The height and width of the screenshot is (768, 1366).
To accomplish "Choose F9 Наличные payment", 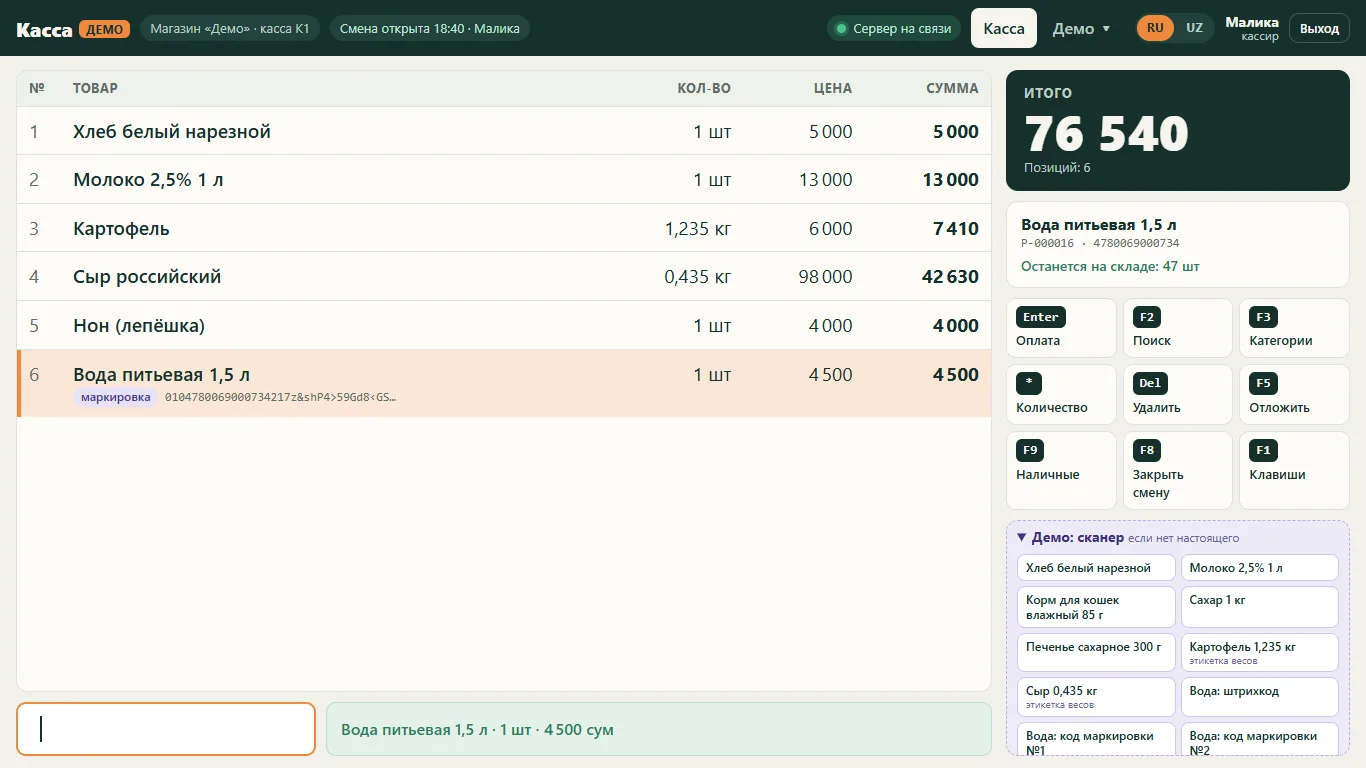I will pos(1061,470).
